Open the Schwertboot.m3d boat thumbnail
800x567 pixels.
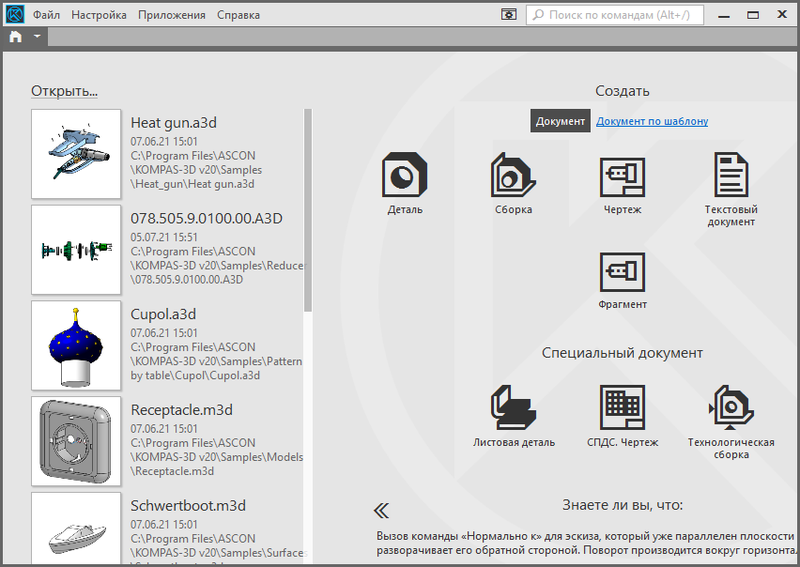point(76,529)
